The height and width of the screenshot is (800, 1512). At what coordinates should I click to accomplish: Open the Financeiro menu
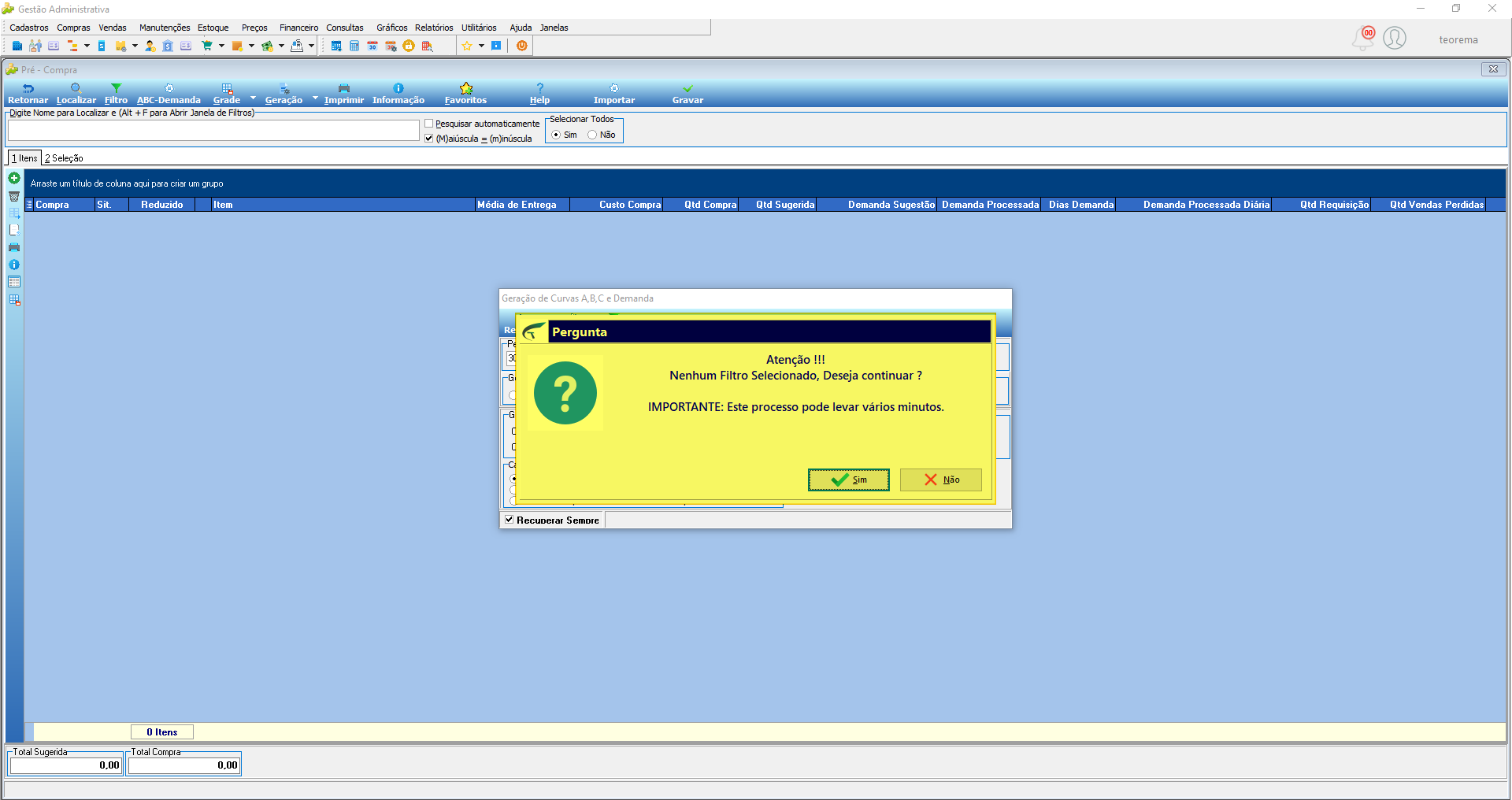pos(298,28)
